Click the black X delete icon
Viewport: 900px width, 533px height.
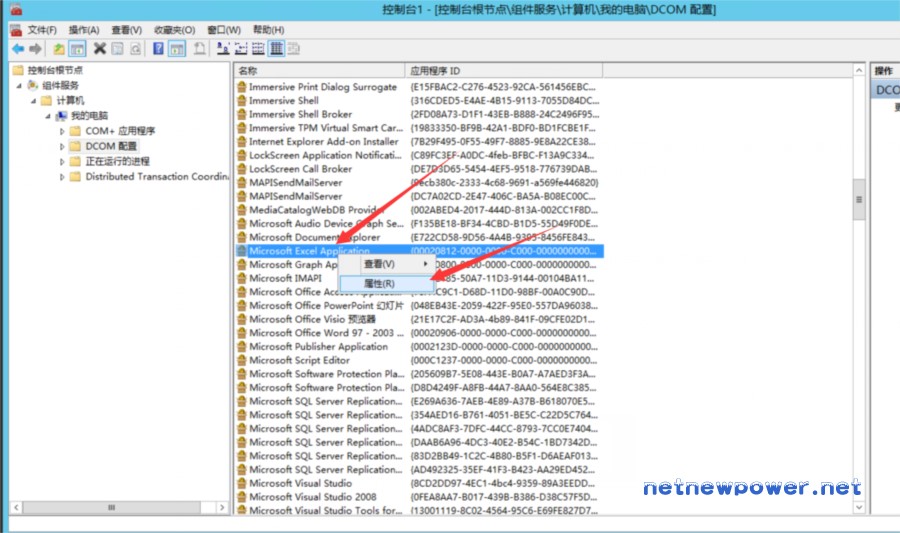click(100, 49)
